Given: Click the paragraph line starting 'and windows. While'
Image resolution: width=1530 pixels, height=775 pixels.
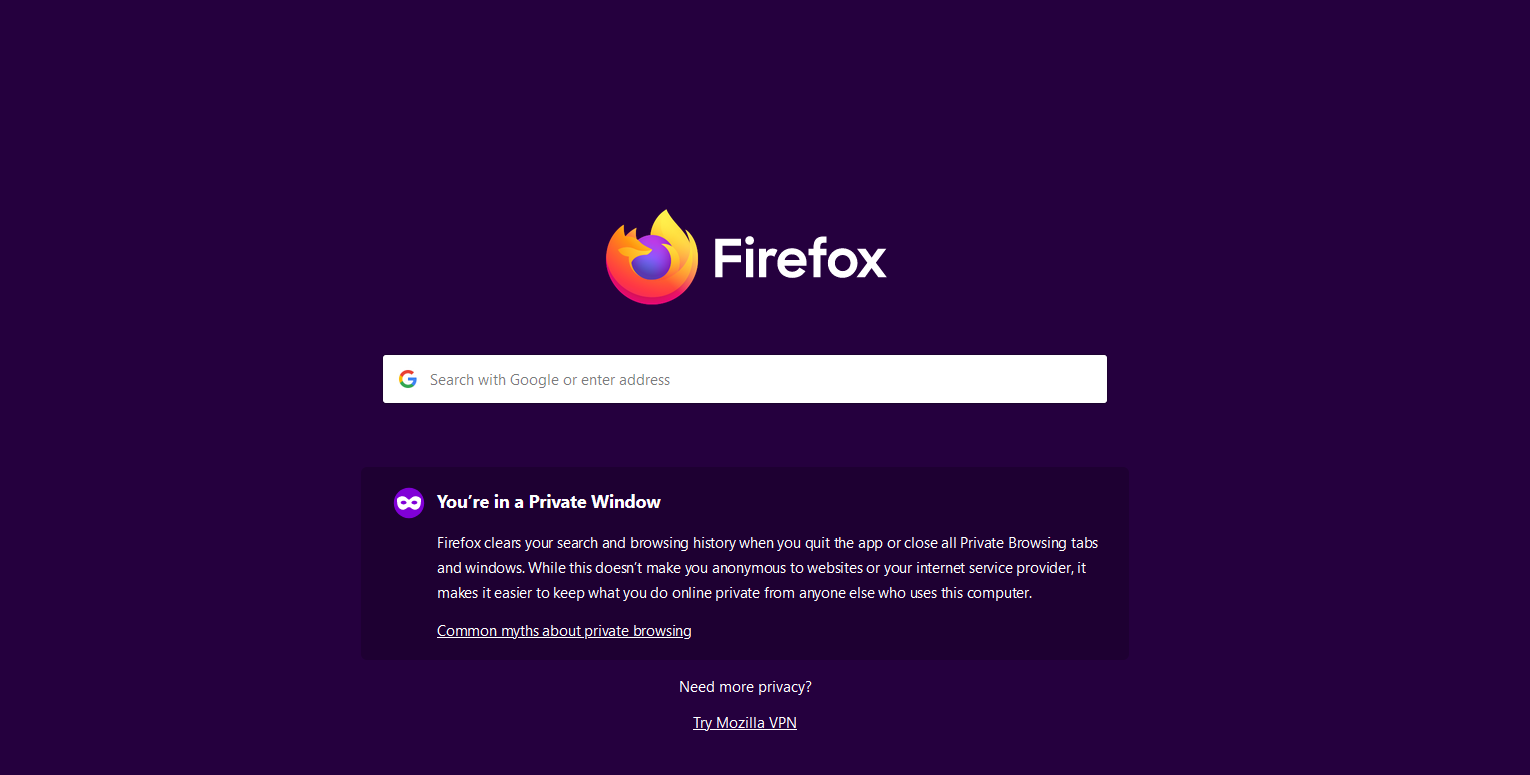Looking at the screenshot, I should 761,568.
